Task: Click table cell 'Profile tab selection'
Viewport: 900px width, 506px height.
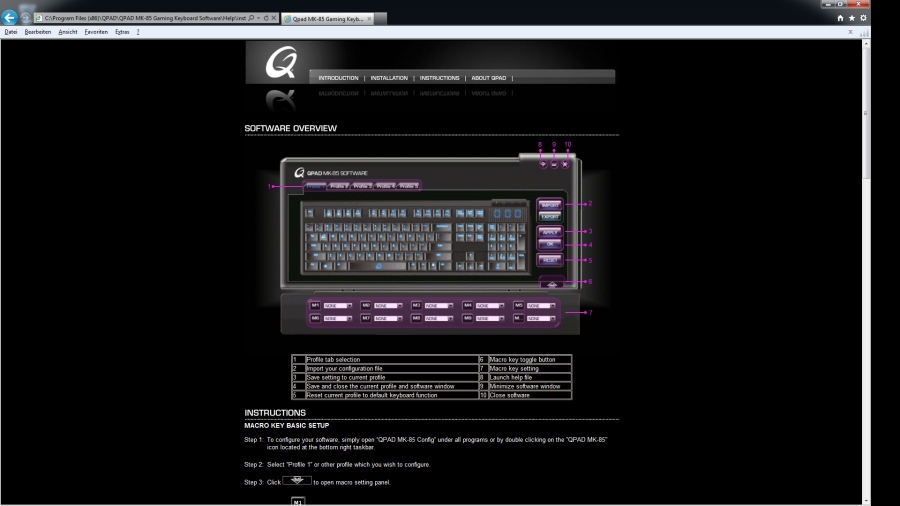Action: pyautogui.click(x=391, y=360)
